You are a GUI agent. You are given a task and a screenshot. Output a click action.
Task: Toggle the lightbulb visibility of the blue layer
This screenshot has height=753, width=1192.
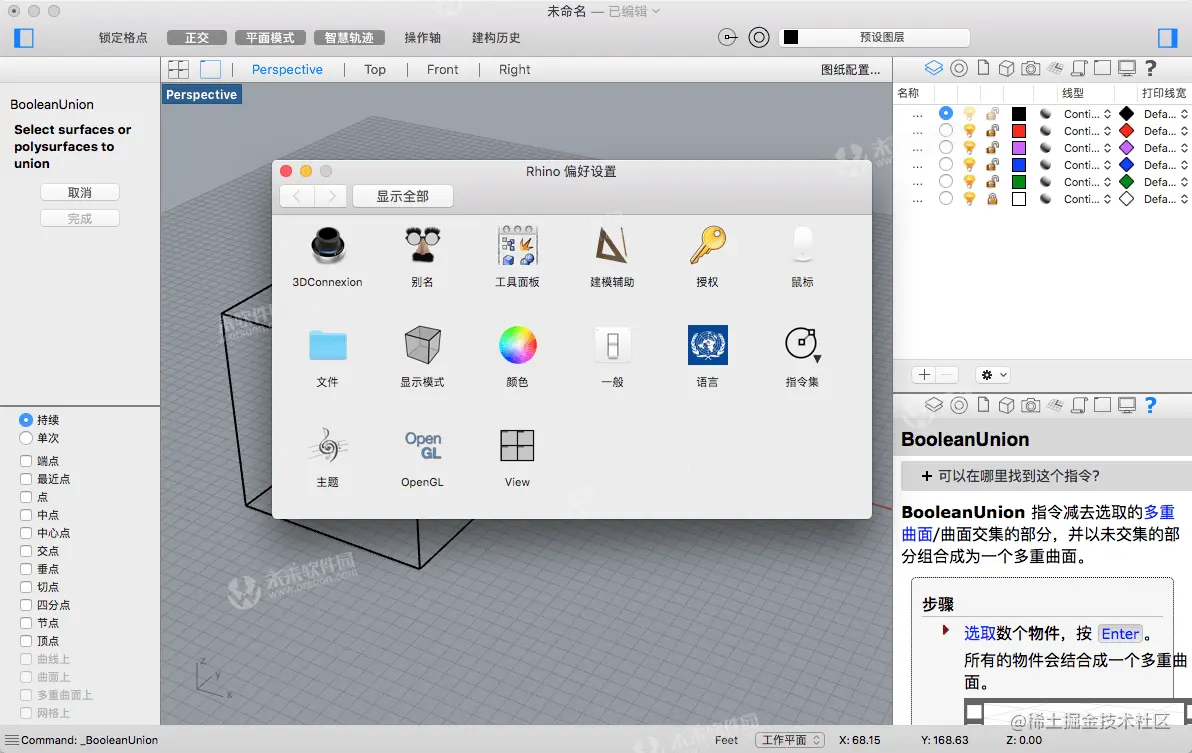pyautogui.click(x=969, y=164)
